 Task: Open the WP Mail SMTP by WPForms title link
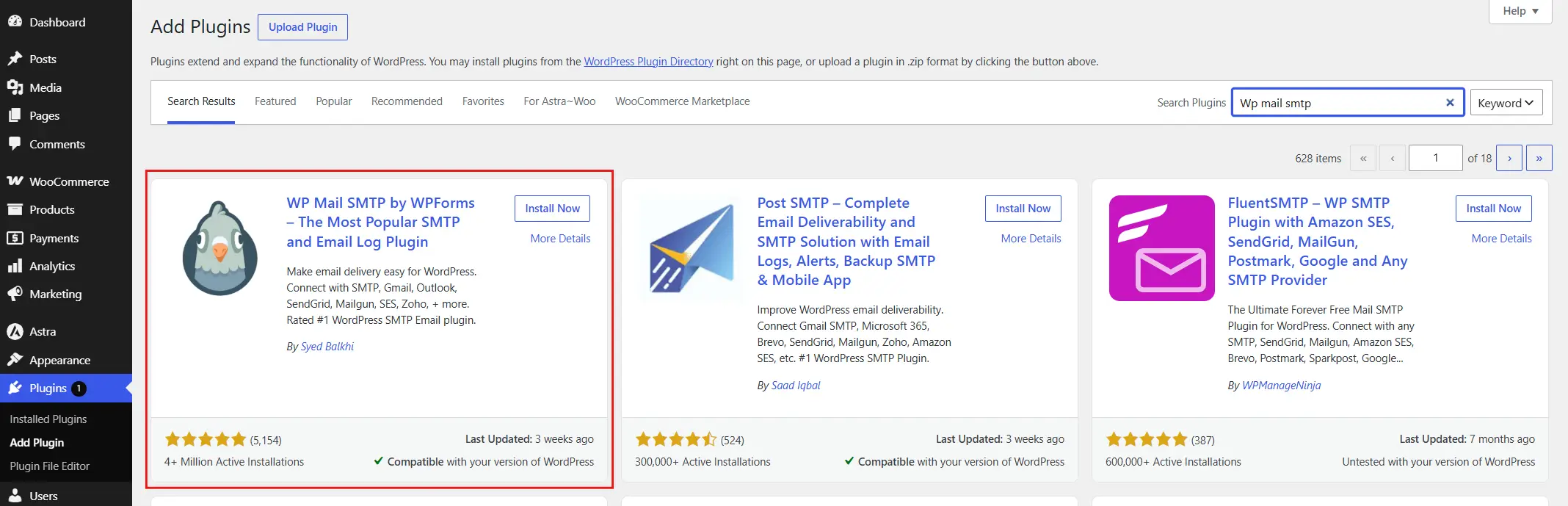380,222
